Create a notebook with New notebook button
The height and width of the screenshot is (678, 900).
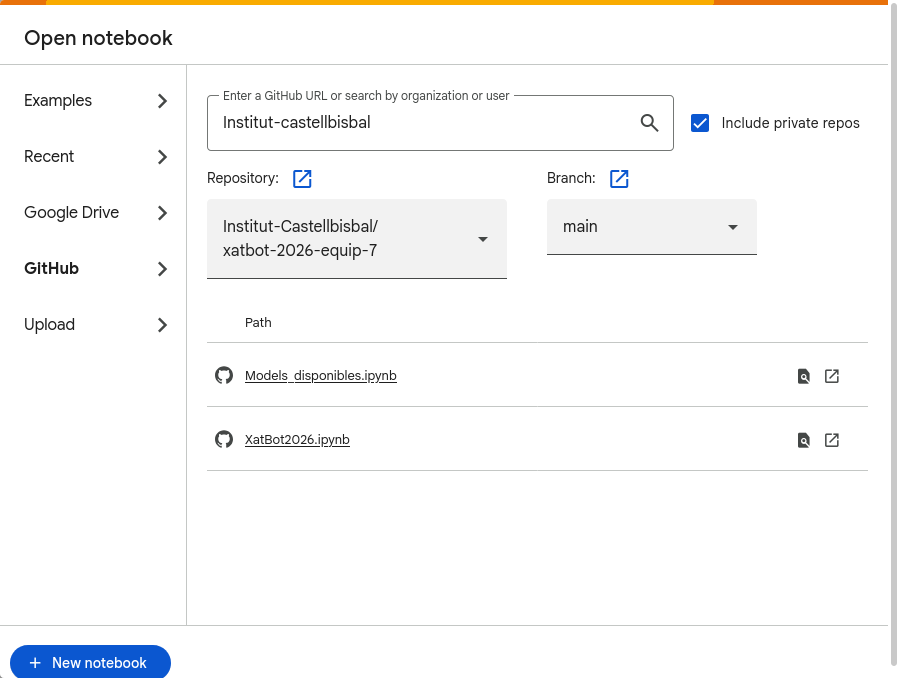point(90,662)
